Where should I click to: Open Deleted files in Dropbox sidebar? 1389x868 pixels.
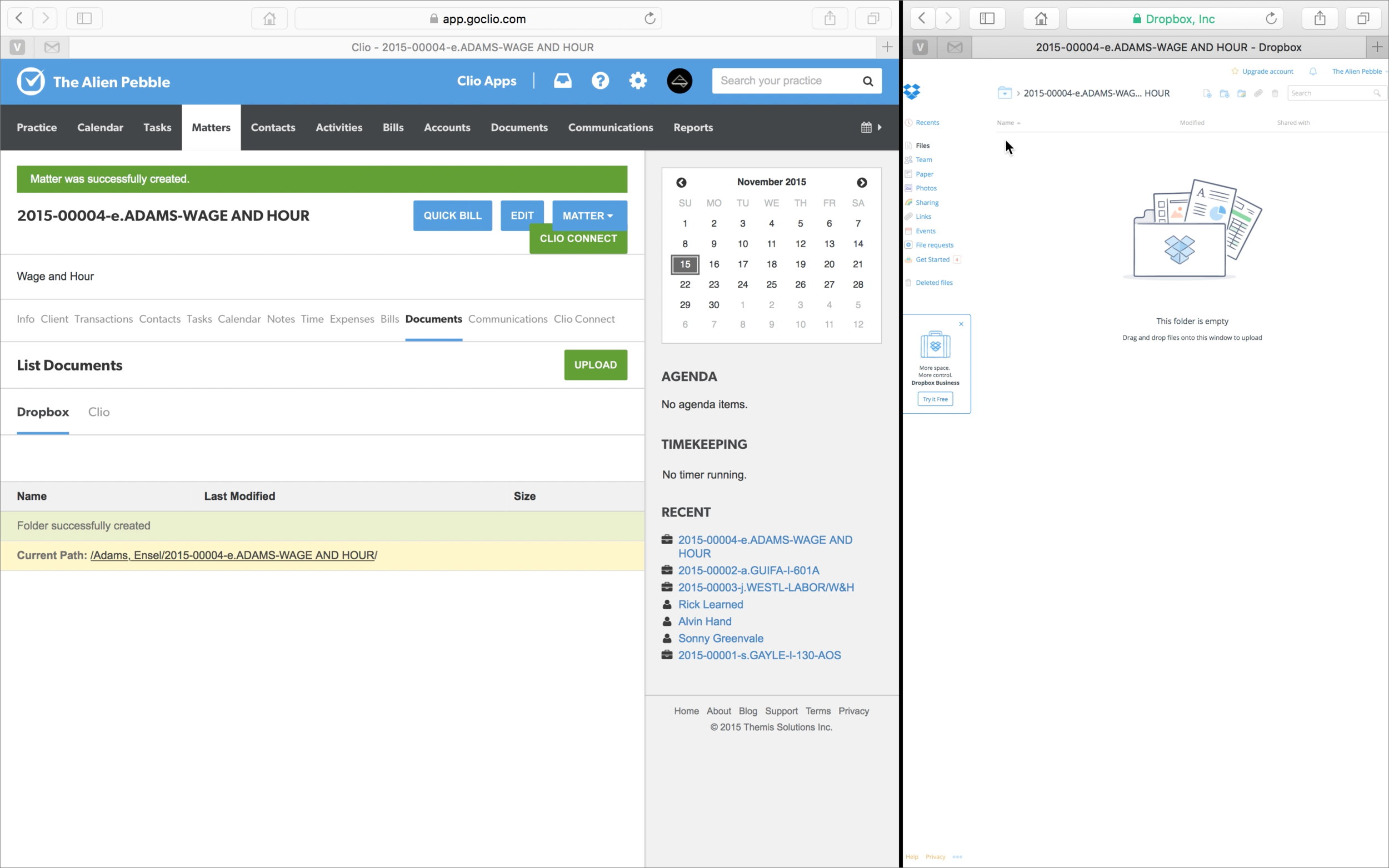tap(933, 283)
